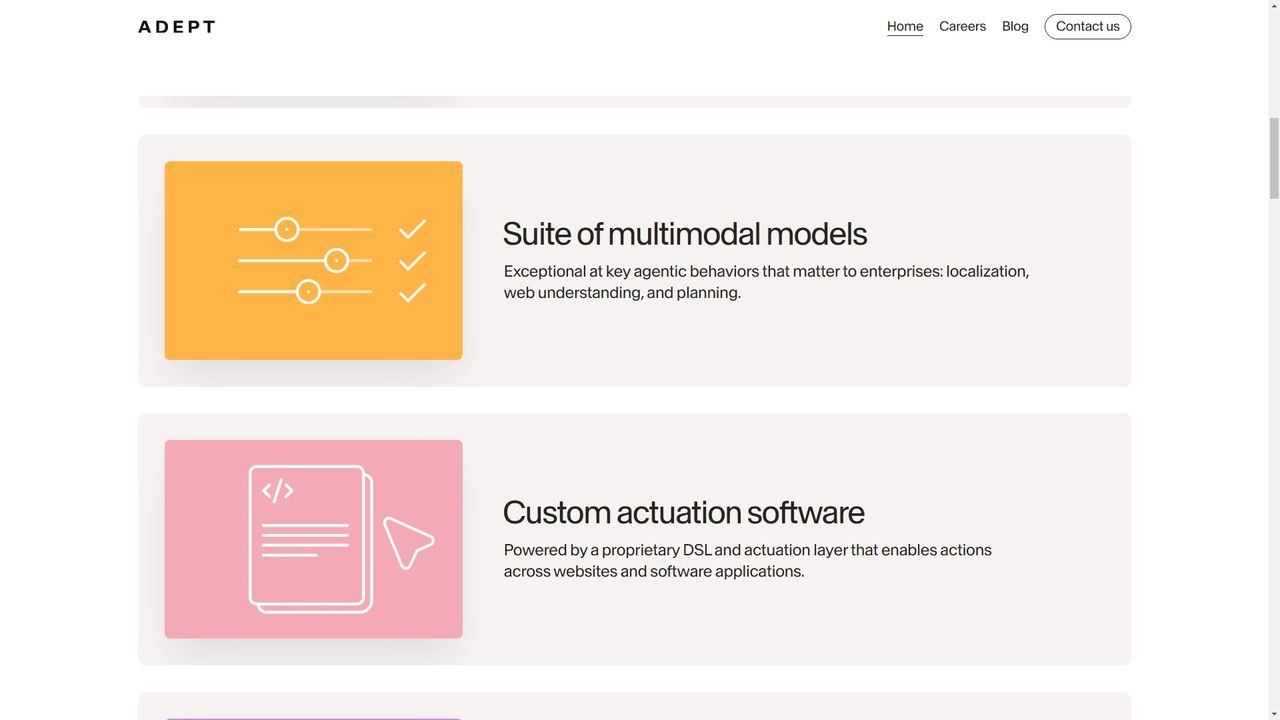
Task: Click the text 'Exceptional at key agentic behaviors'
Action: (631, 271)
